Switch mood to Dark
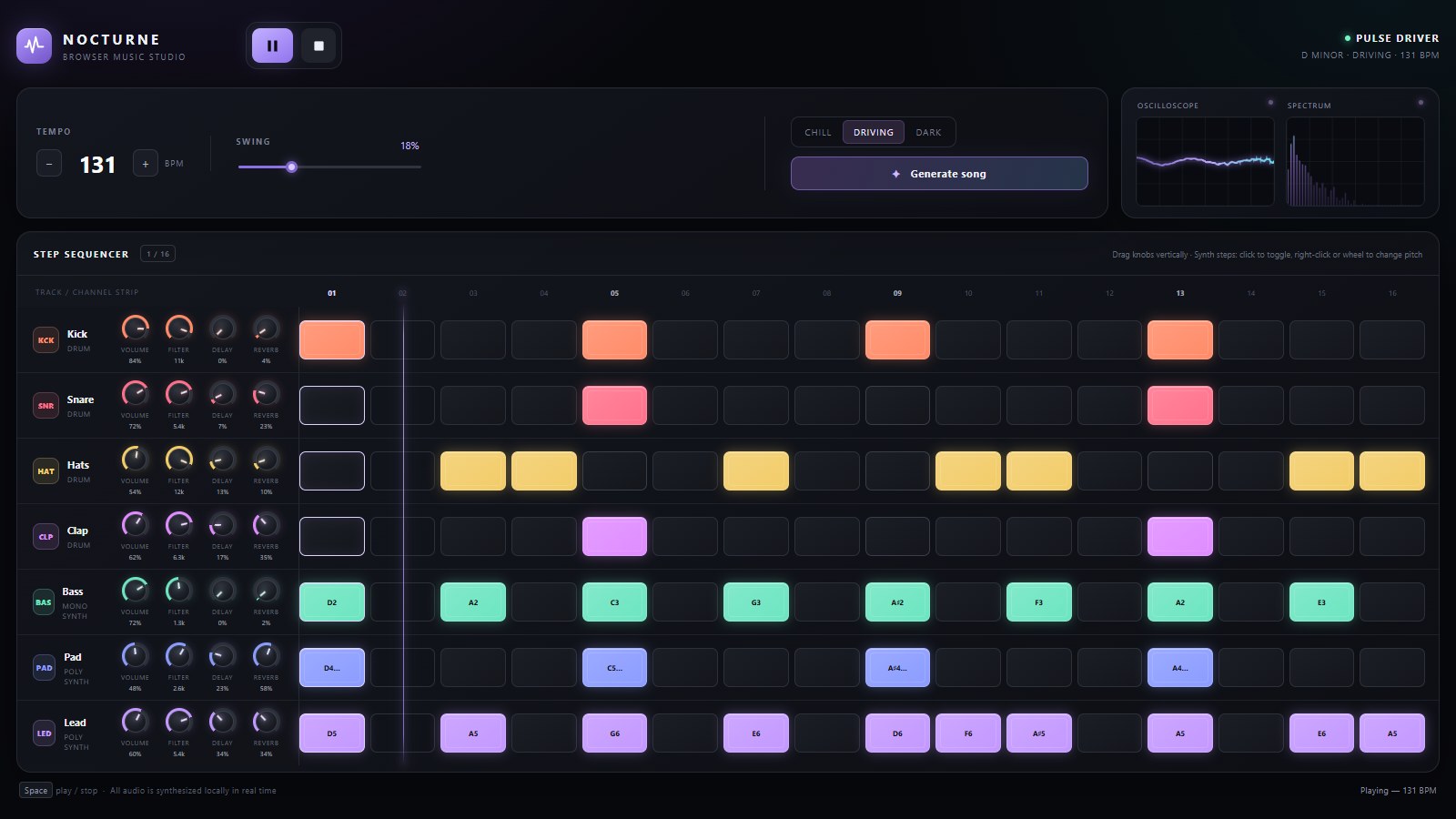The width and height of the screenshot is (1456, 819). (928, 132)
